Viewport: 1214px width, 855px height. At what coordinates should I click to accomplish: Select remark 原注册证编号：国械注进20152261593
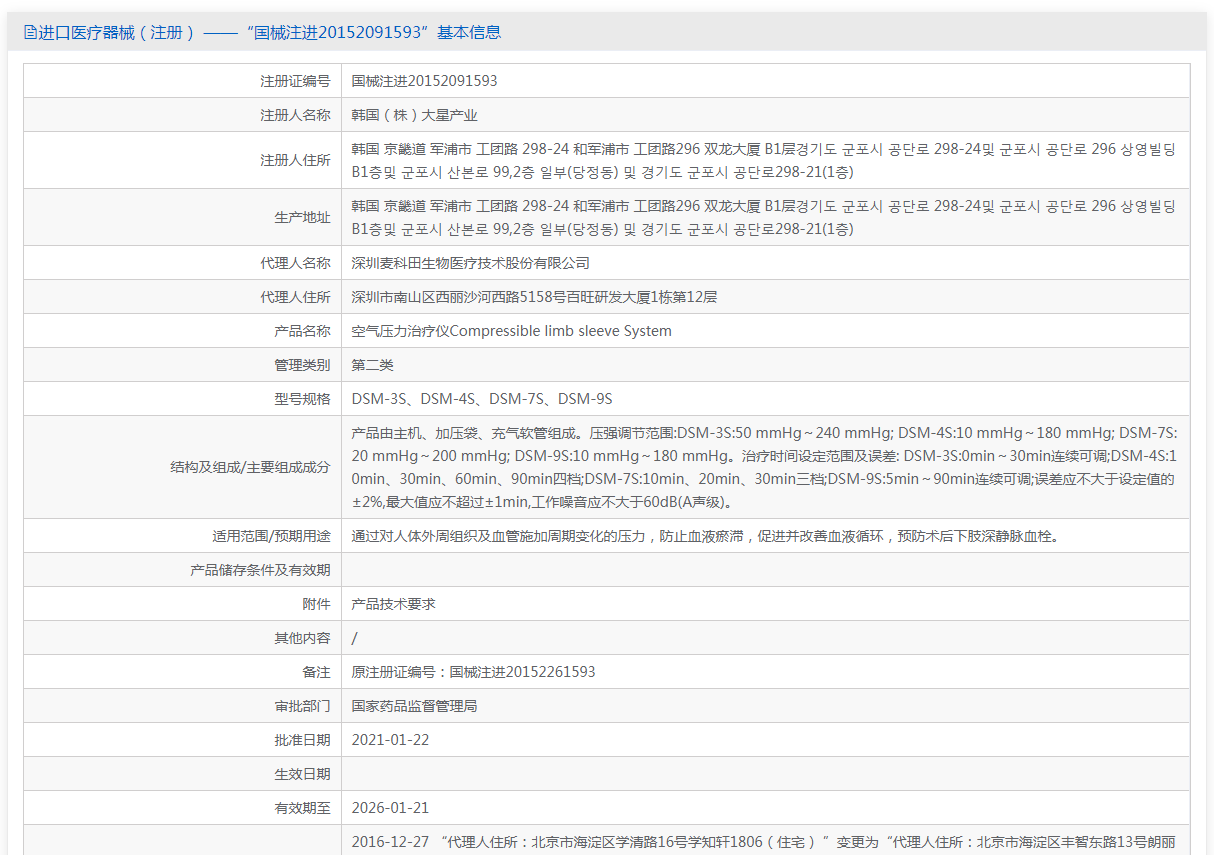(473, 672)
